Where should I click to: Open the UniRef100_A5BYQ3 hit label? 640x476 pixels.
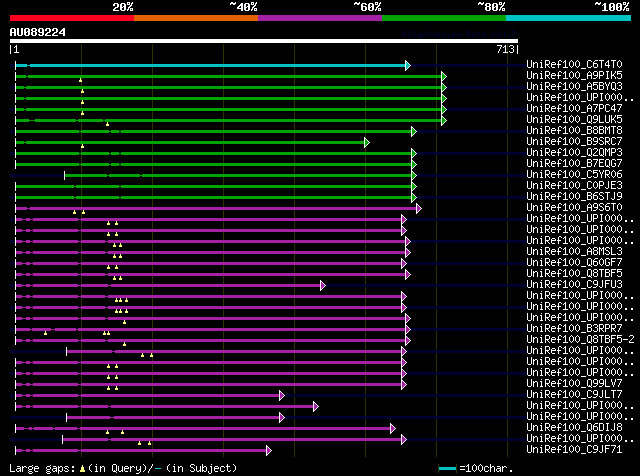pos(574,87)
